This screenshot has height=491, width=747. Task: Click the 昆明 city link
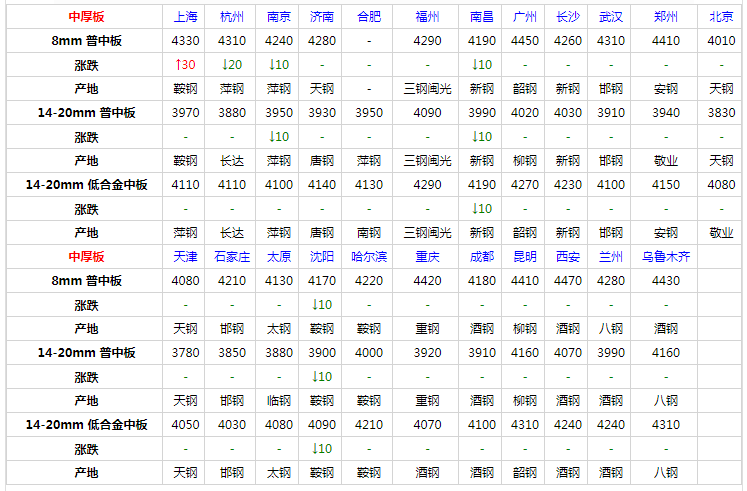click(524, 257)
